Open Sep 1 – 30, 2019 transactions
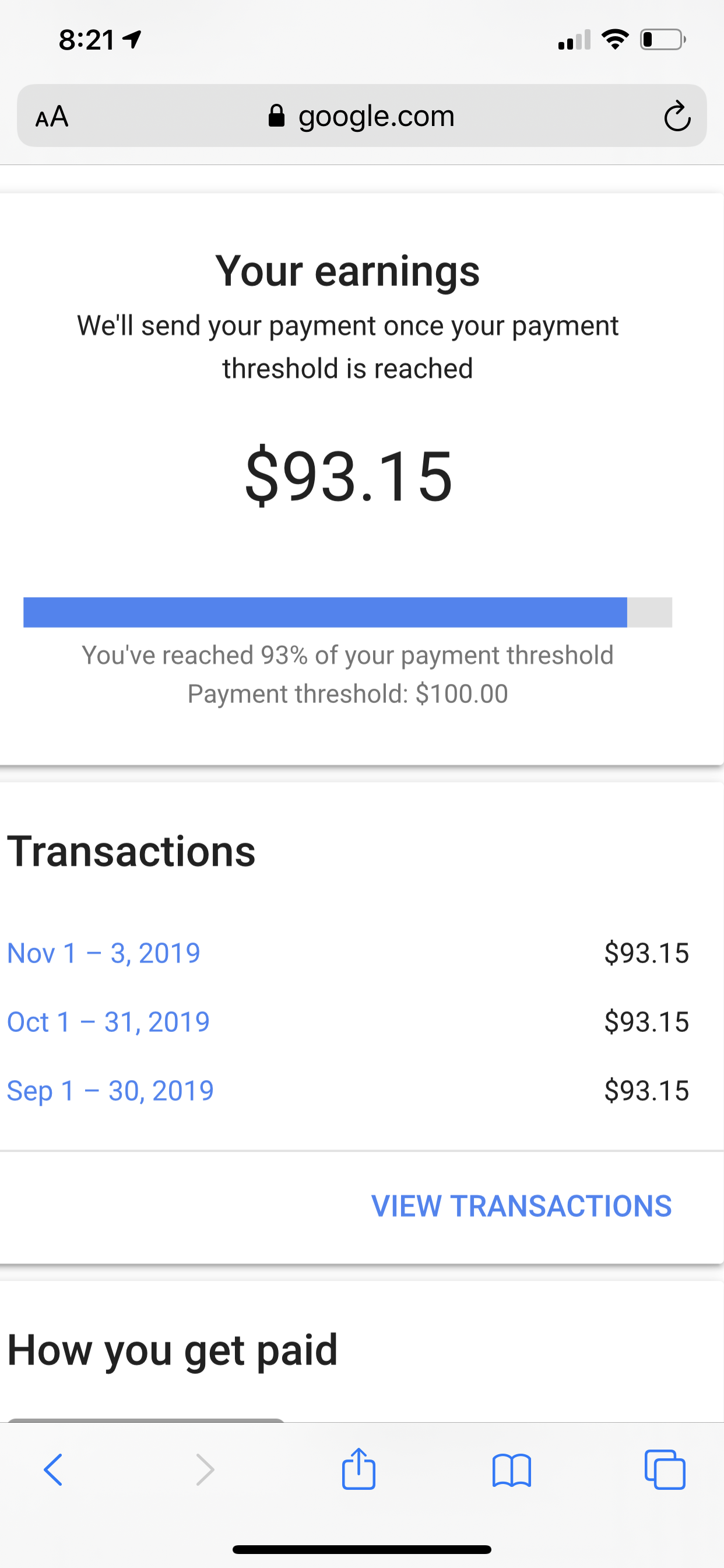Viewport: 724px width, 1568px height. 110,1091
